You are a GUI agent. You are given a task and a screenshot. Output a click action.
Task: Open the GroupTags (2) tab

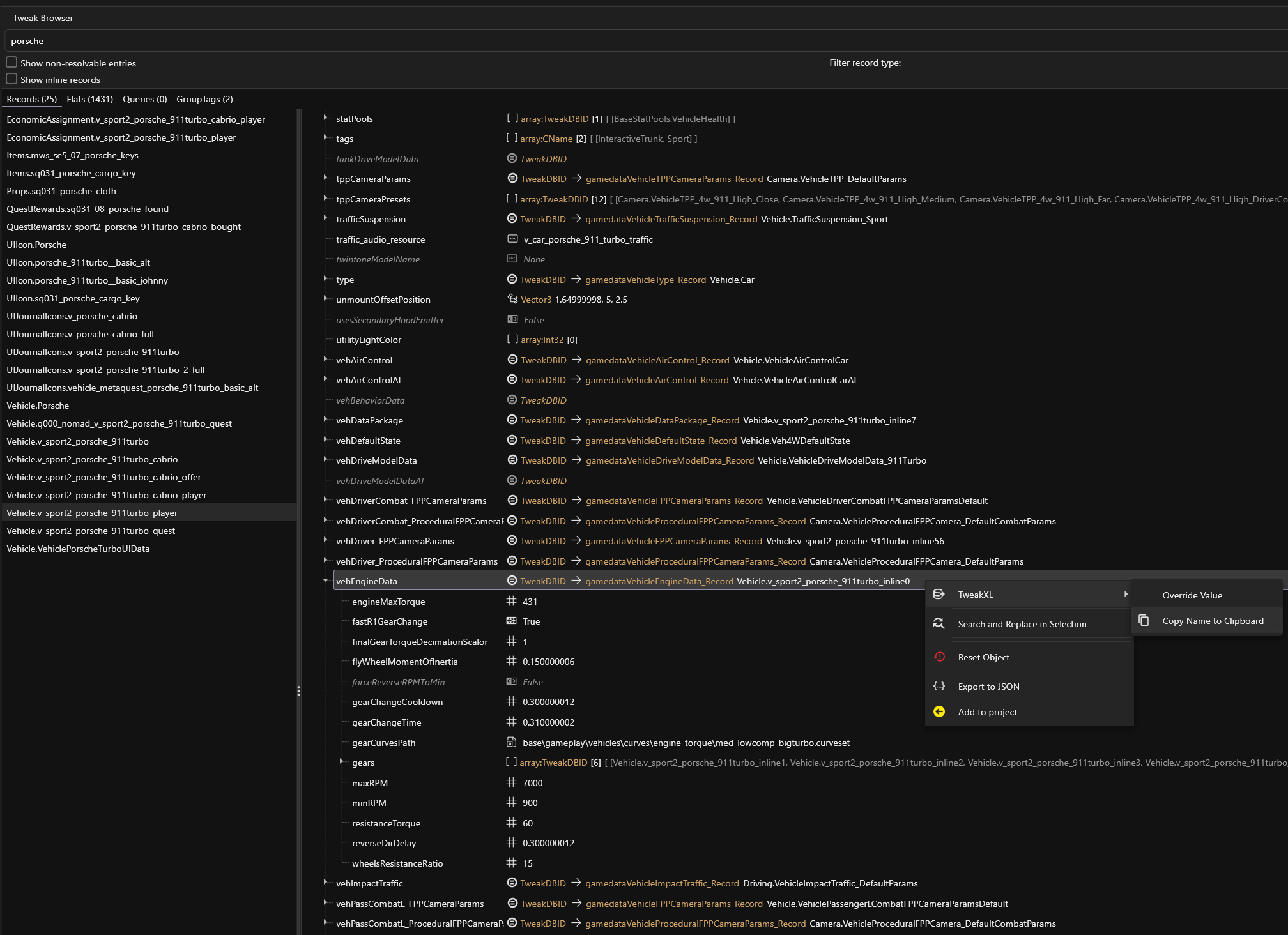pyautogui.click(x=204, y=99)
